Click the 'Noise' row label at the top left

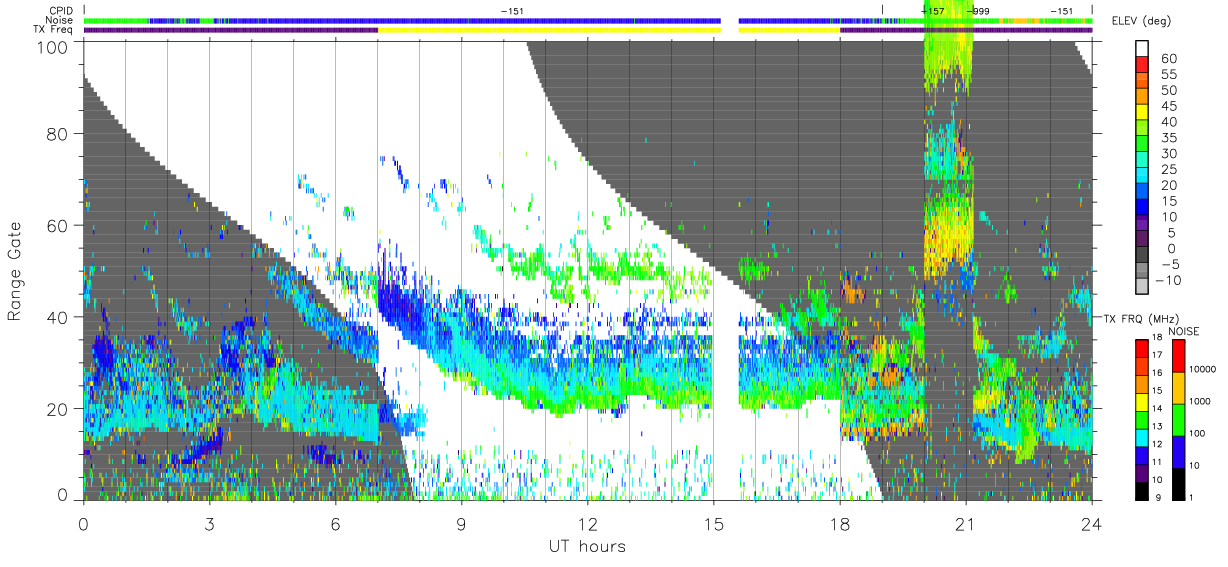(60, 20)
